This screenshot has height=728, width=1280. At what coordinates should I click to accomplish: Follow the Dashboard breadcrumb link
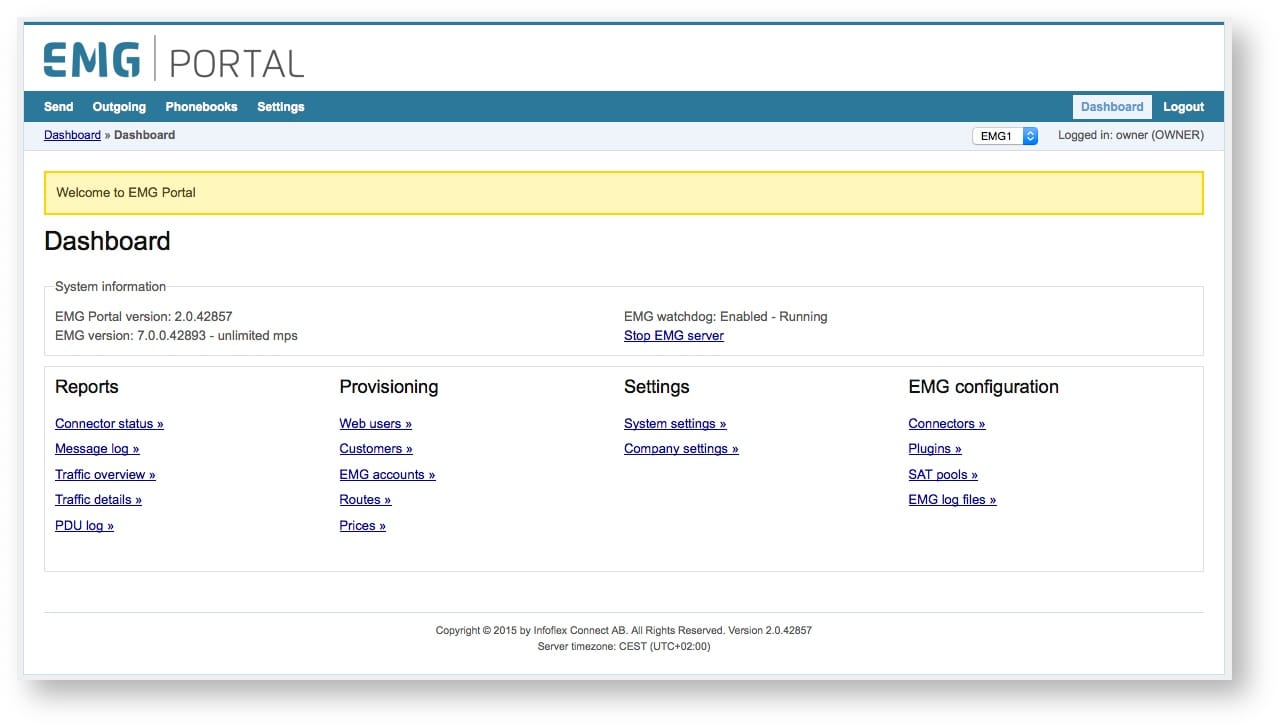pos(71,135)
